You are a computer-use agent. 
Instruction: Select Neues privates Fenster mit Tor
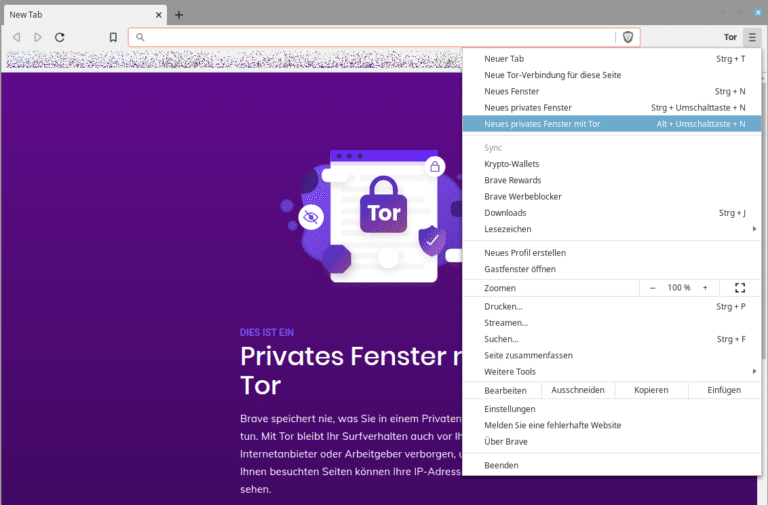point(612,124)
